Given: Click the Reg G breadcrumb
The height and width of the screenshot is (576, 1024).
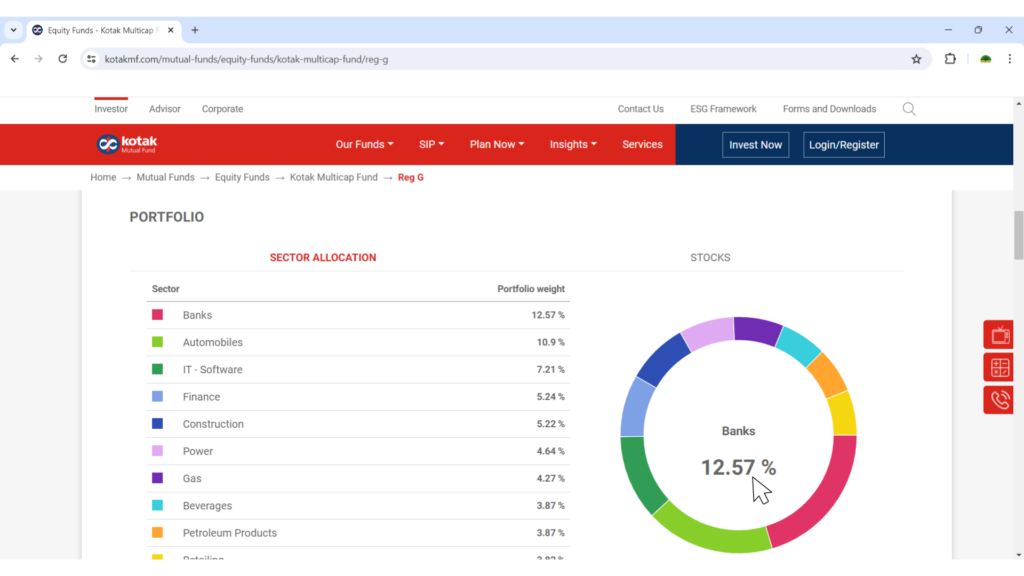Looking at the screenshot, I should pos(411,177).
